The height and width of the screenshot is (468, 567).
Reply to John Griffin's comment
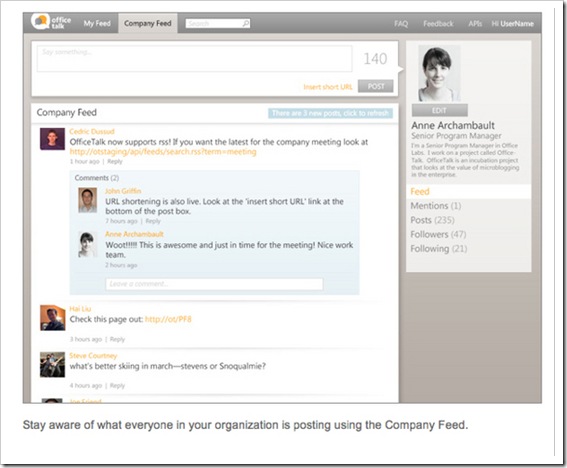[x=153, y=221]
